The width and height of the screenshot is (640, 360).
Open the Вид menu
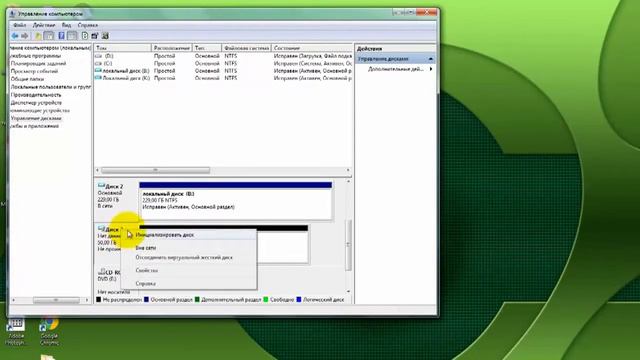[66, 25]
